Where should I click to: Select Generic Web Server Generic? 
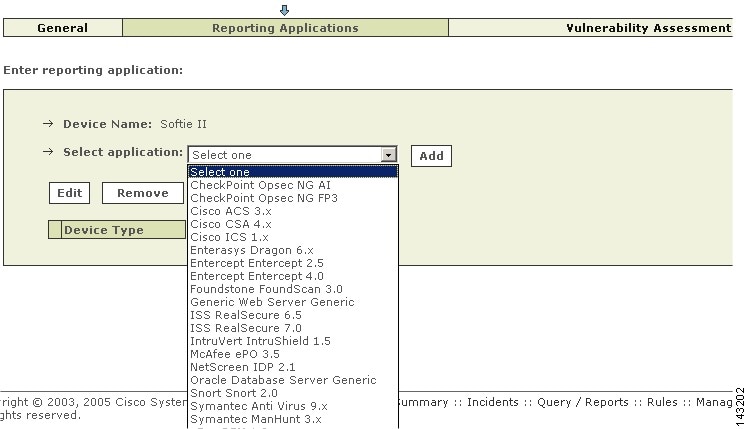click(x=293, y=302)
